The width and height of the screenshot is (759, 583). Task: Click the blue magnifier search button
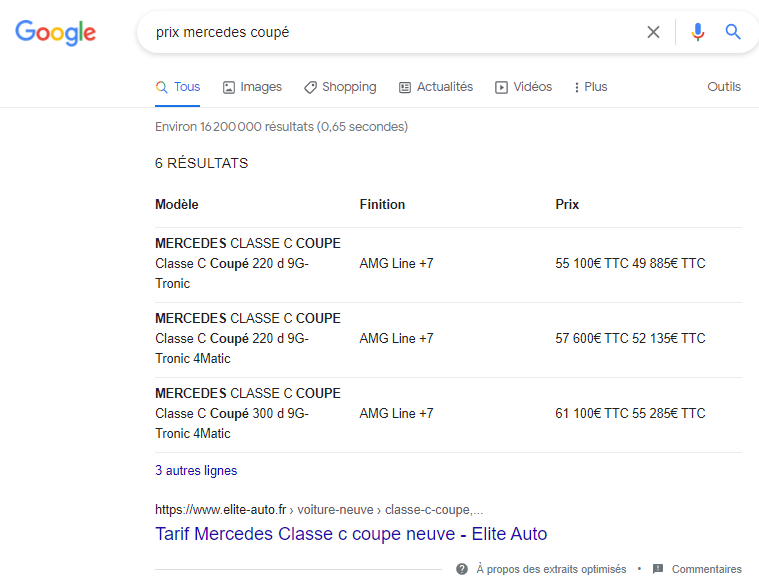[733, 32]
